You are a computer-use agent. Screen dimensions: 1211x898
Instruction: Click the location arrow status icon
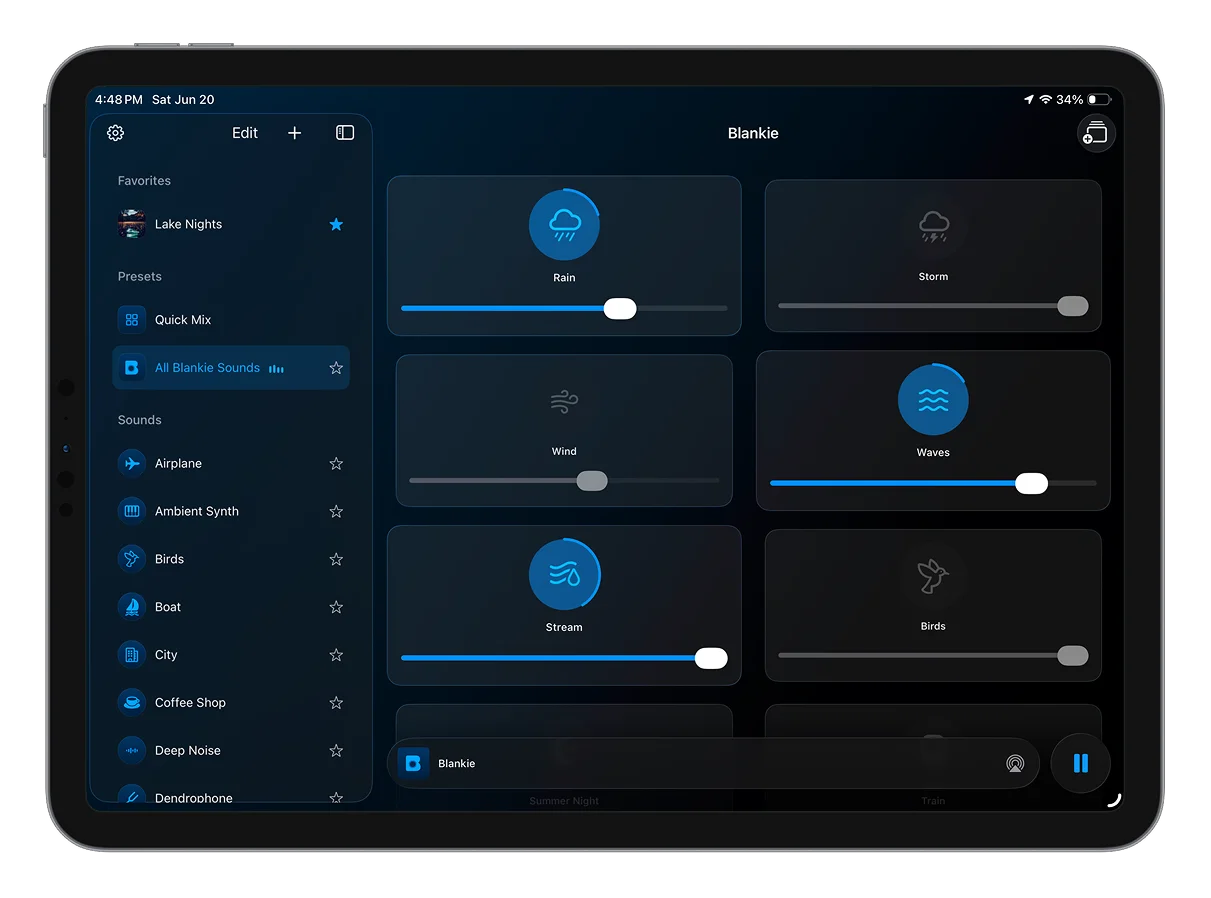click(x=1029, y=100)
